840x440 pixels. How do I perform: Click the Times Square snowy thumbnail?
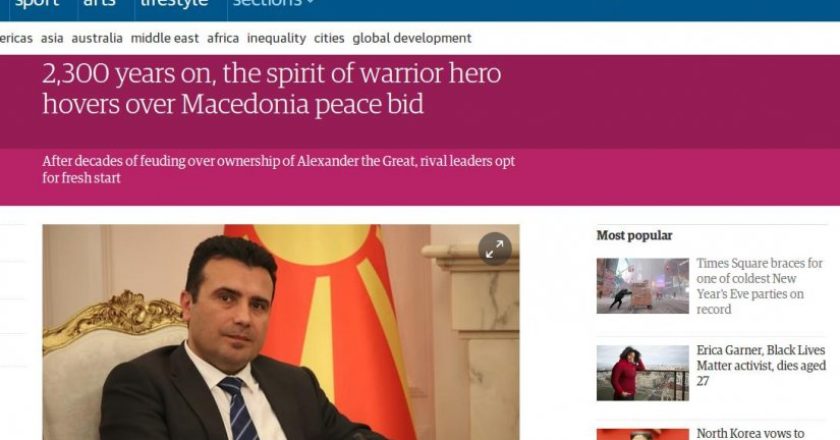(642, 286)
